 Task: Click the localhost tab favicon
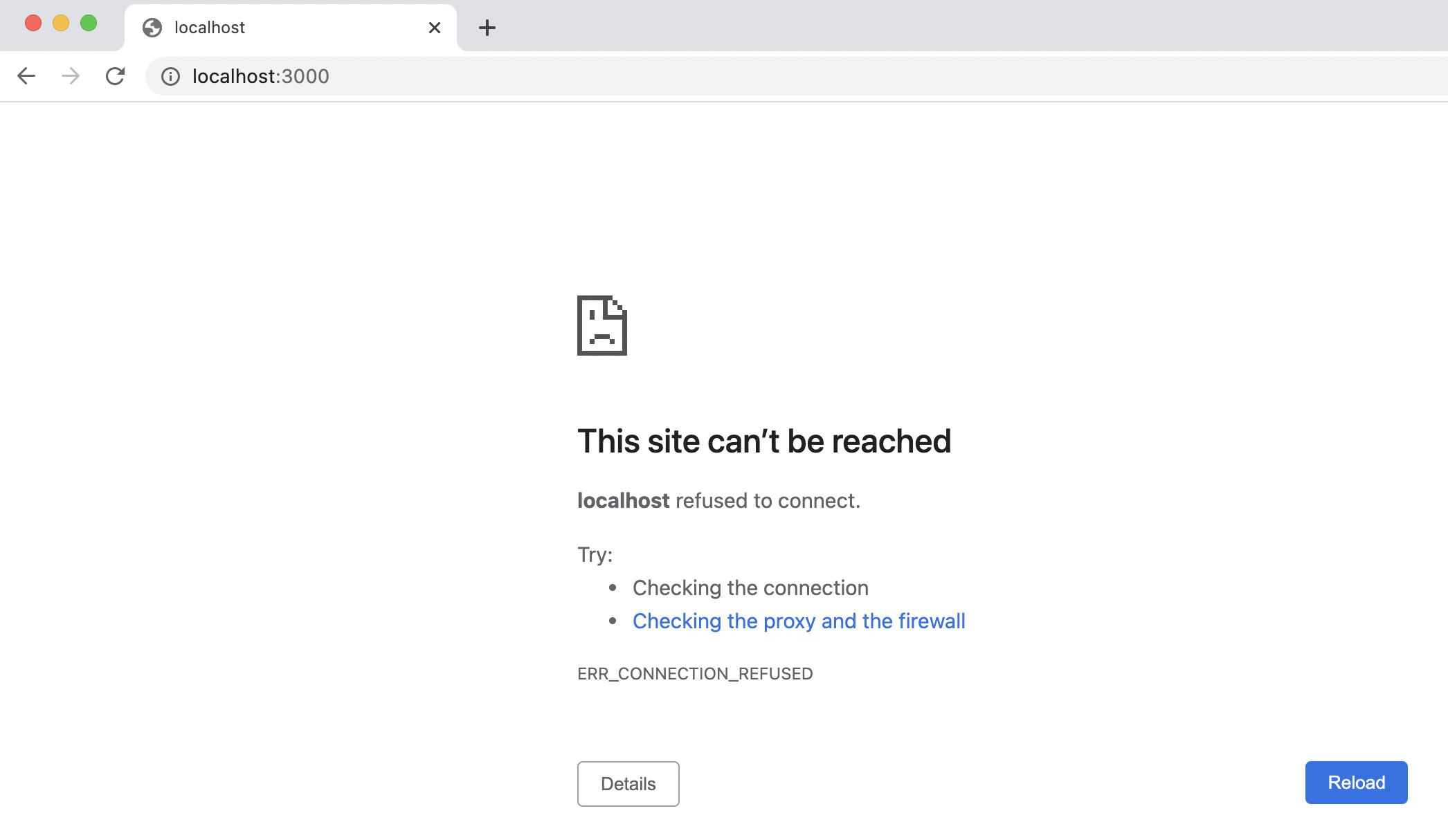point(153,28)
